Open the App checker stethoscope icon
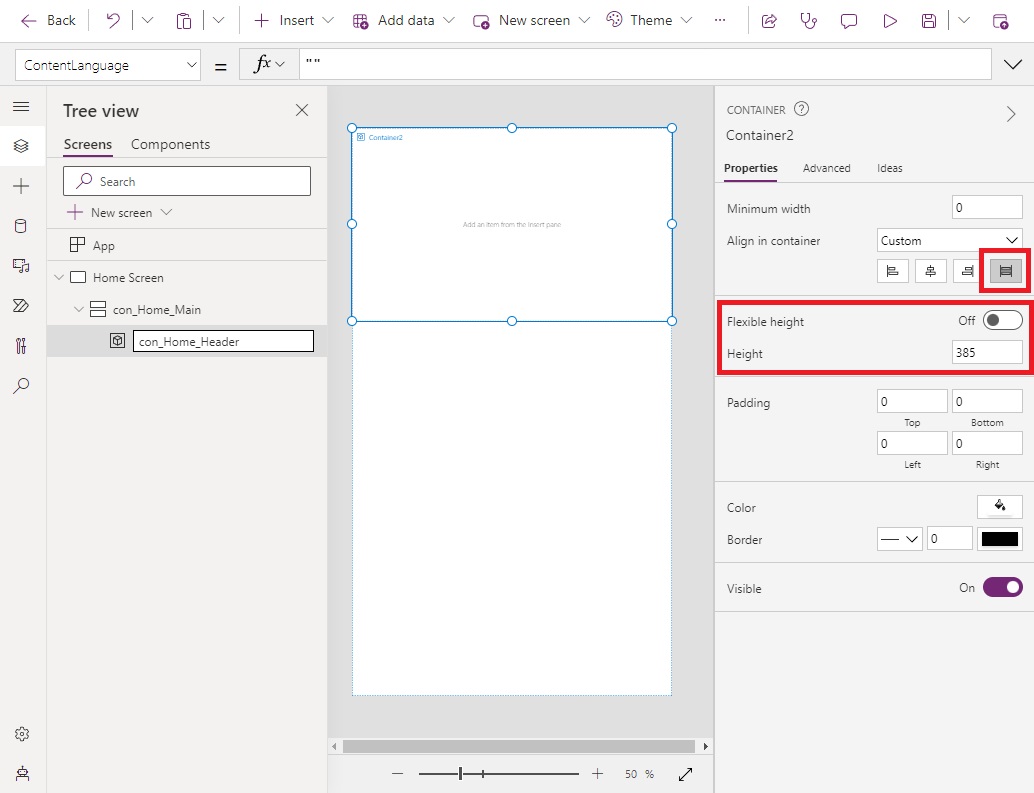The image size is (1034, 793). (809, 20)
